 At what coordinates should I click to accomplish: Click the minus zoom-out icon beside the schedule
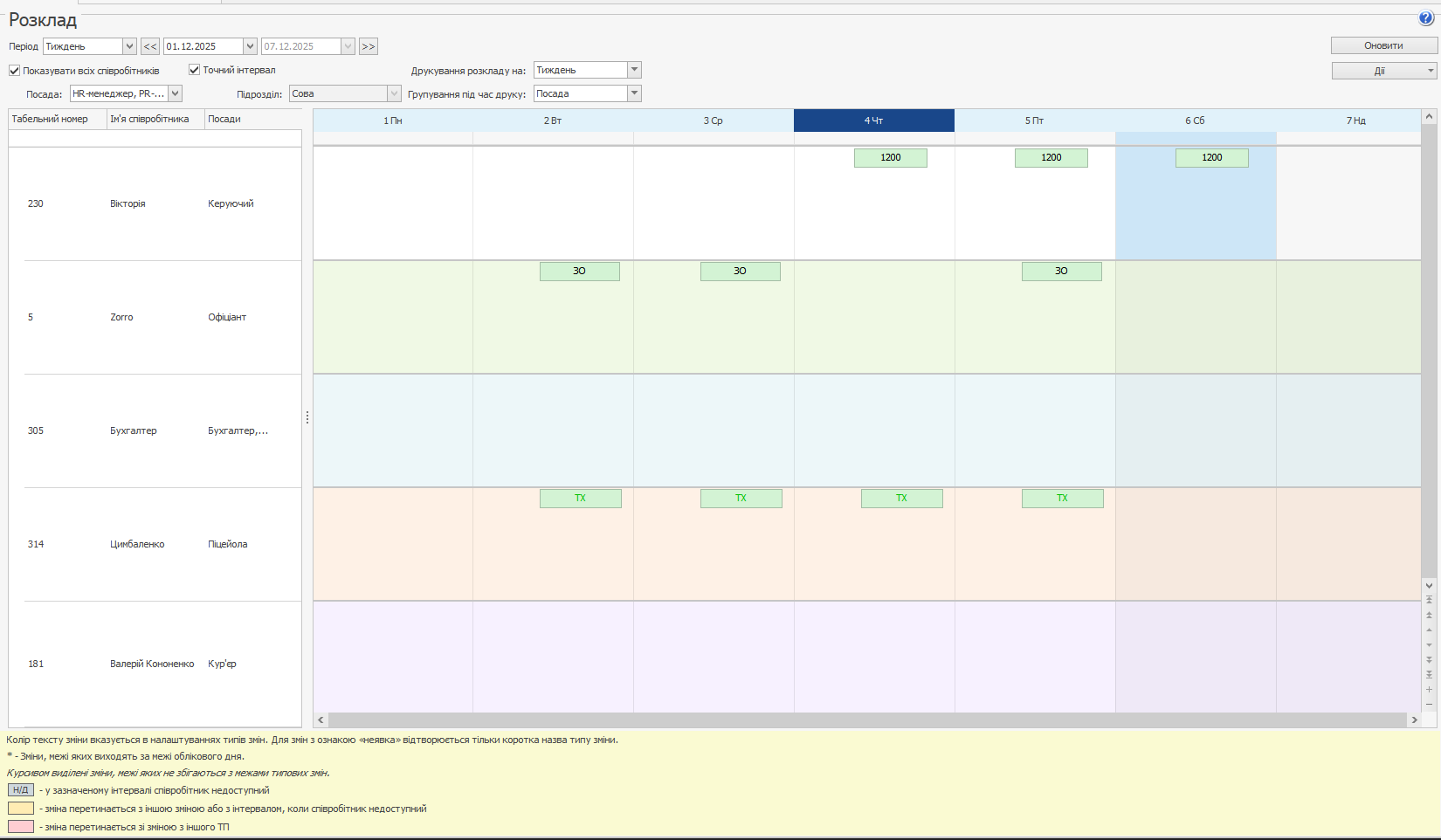click(1429, 704)
